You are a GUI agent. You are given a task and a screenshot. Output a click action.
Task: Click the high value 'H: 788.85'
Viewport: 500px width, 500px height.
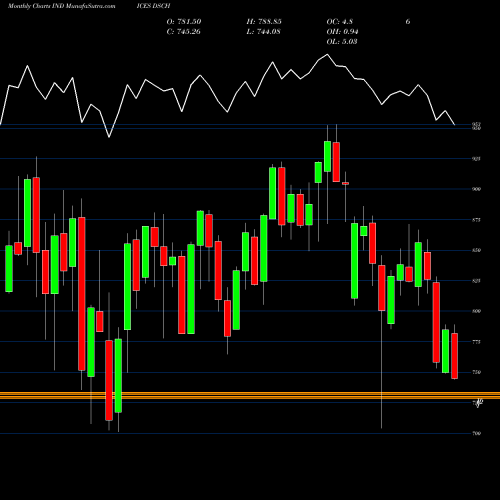pos(264,22)
